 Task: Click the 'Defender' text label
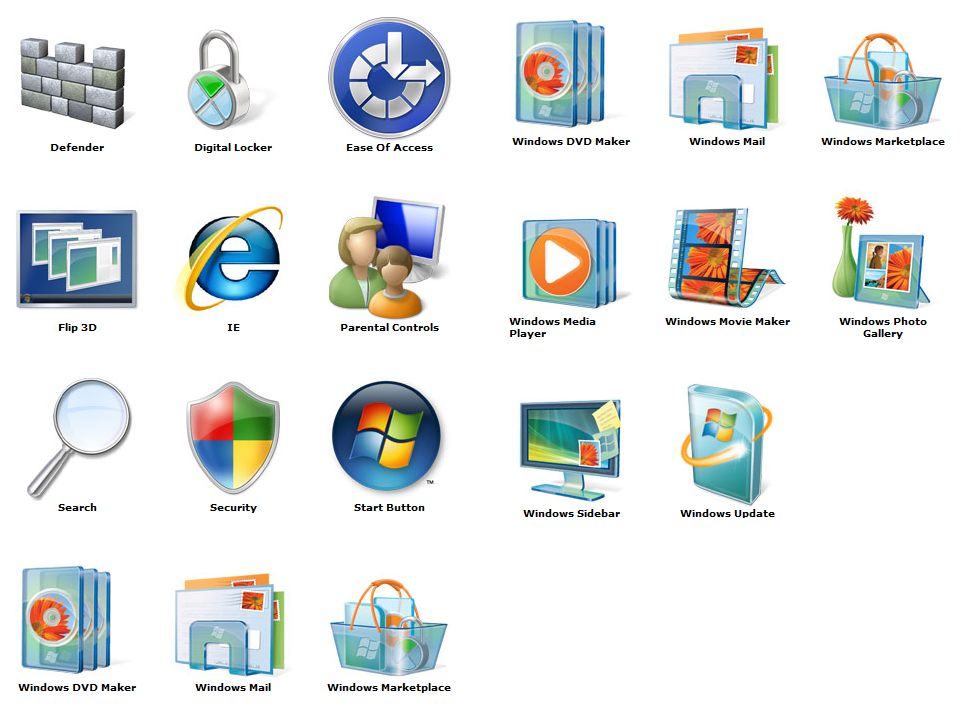[x=77, y=148]
